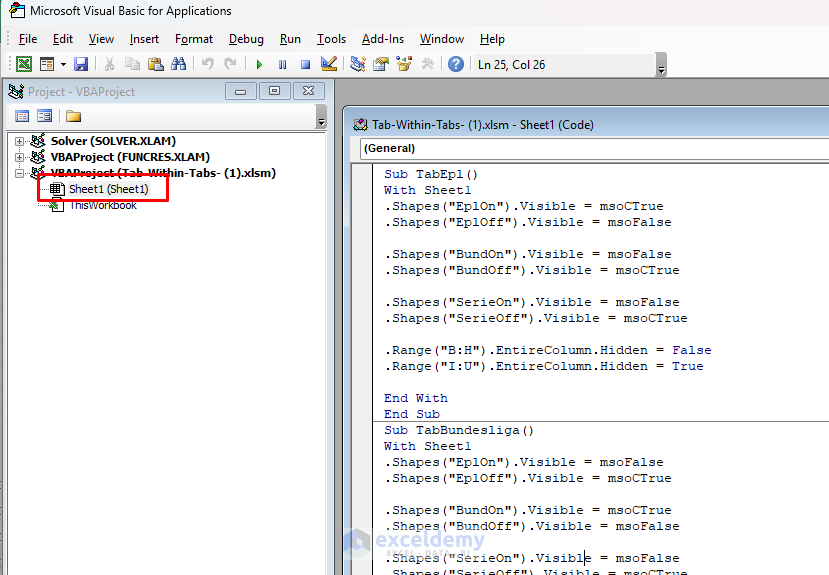
Task: Save the project with the floppy disk icon
Action: pos(81,64)
